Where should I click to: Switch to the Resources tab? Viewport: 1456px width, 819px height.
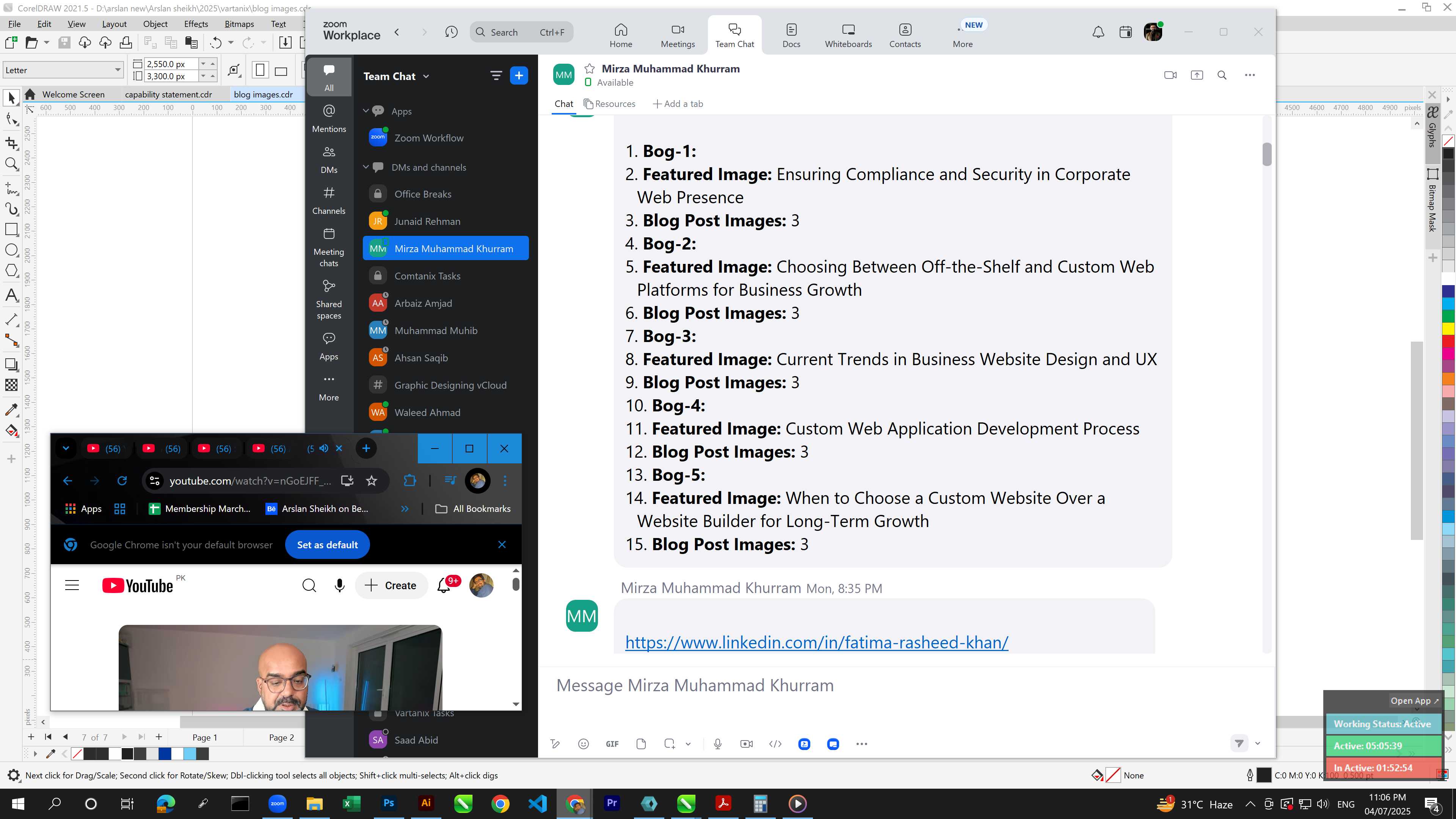[x=609, y=104]
